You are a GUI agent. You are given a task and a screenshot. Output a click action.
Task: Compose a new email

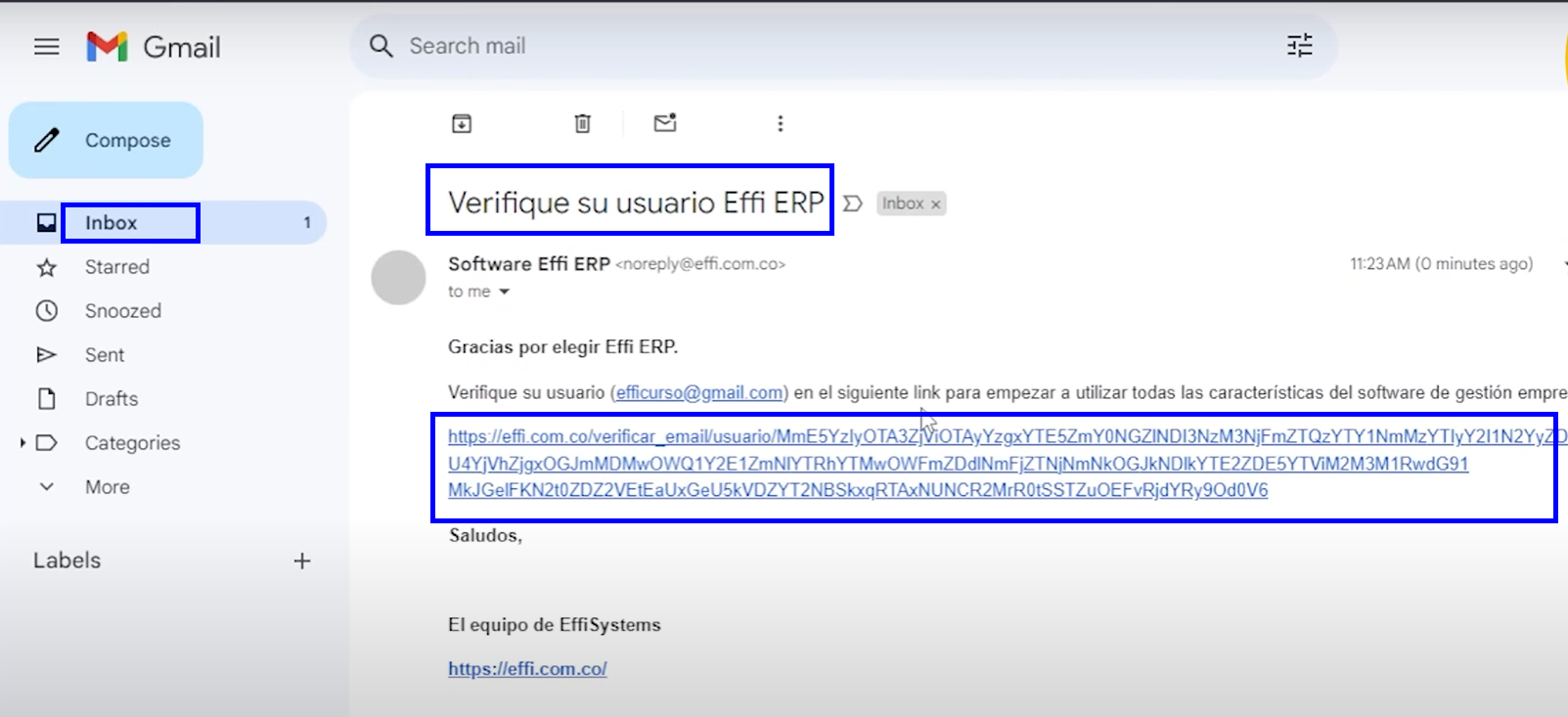point(106,140)
